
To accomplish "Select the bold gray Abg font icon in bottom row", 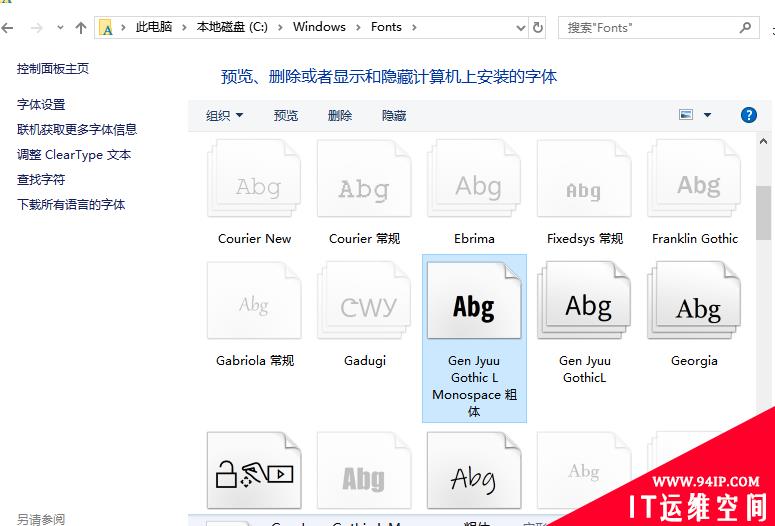I will click(364, 471).
